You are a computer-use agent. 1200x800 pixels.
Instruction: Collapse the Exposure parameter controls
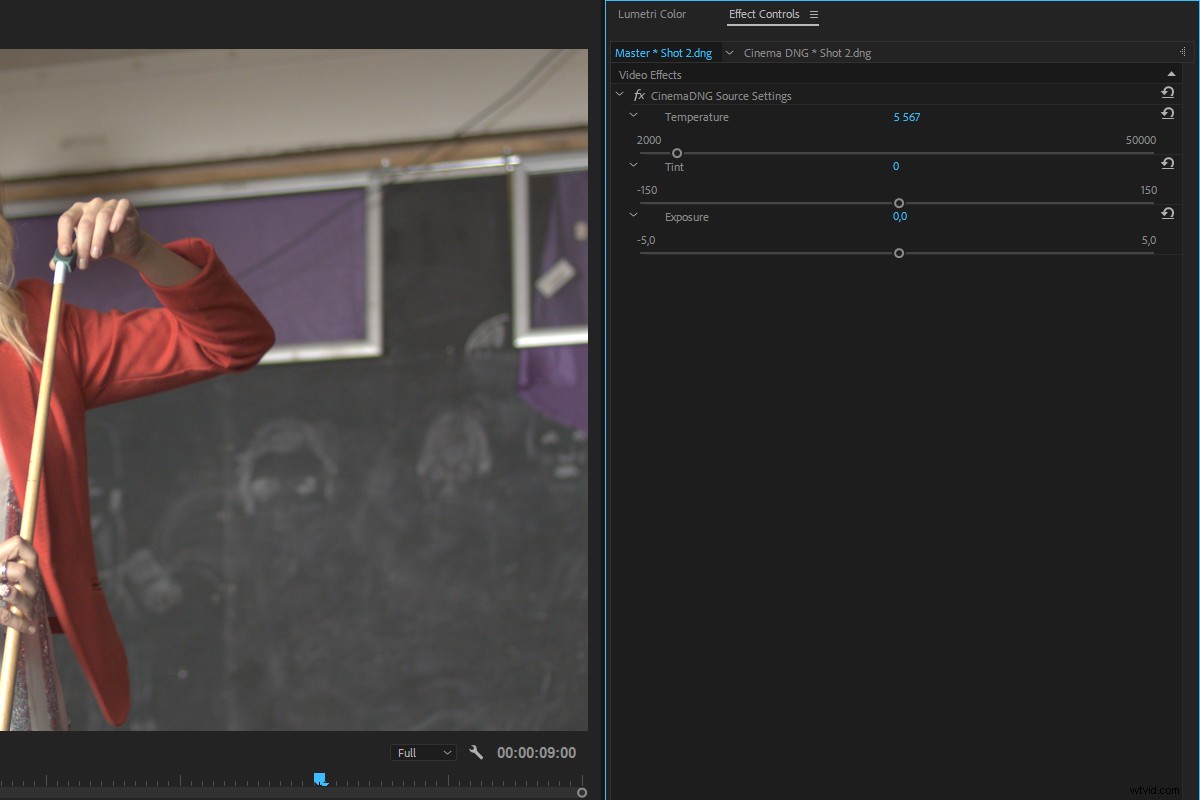pyautogui.click(x=633, y=214)
